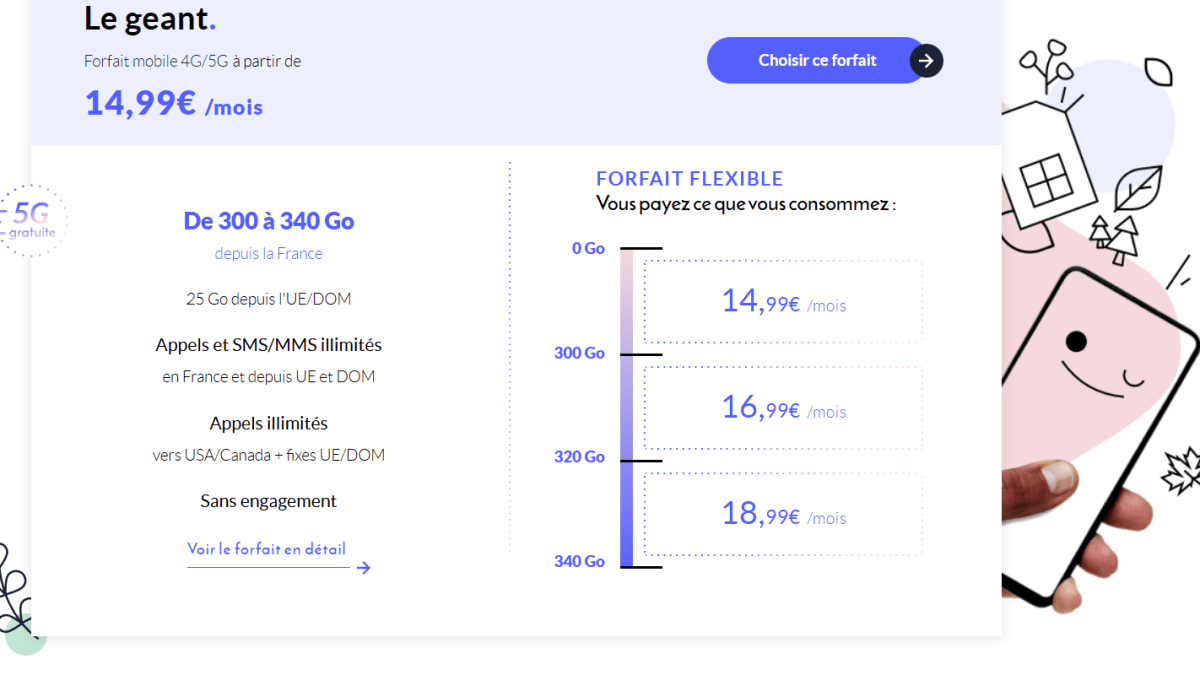Click the 300 Go marker on the gauge

point(580,354)
